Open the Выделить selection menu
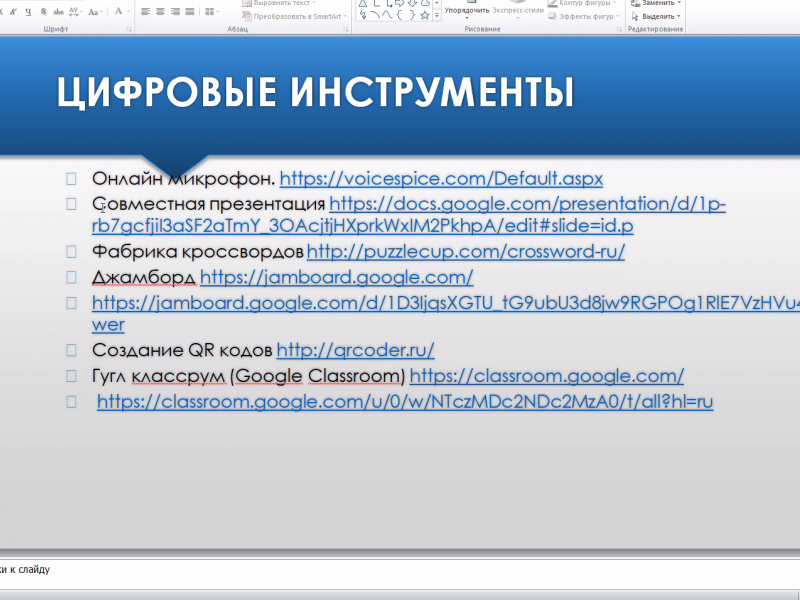The image size is (800, 600). click(660, 16)
